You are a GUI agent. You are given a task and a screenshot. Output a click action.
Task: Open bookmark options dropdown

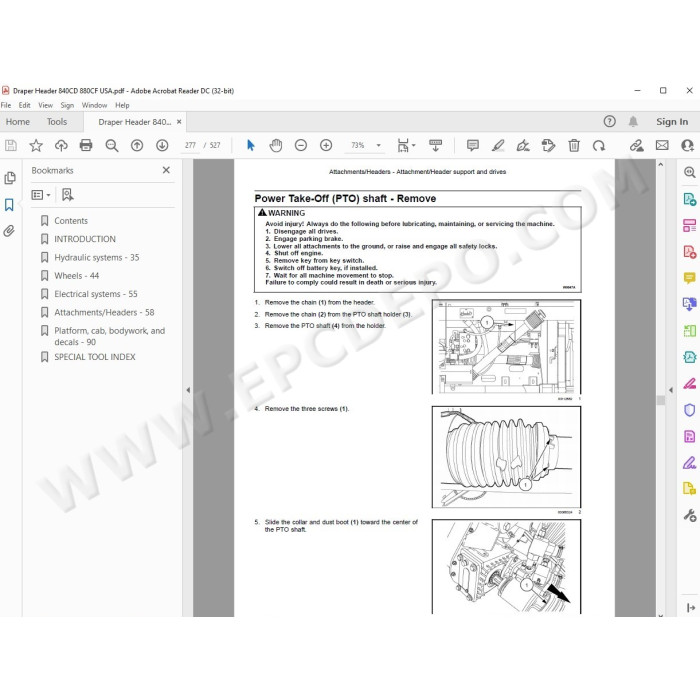41,195
